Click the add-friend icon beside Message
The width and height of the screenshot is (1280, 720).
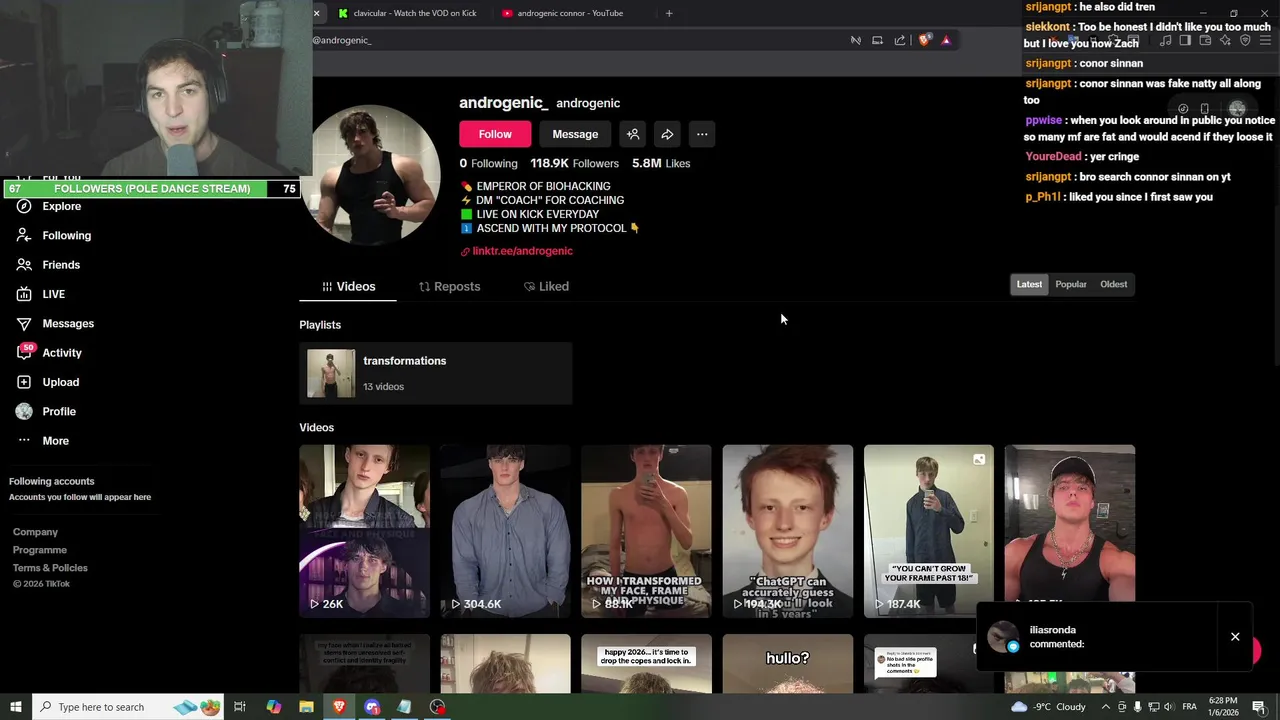pos(633,134)
